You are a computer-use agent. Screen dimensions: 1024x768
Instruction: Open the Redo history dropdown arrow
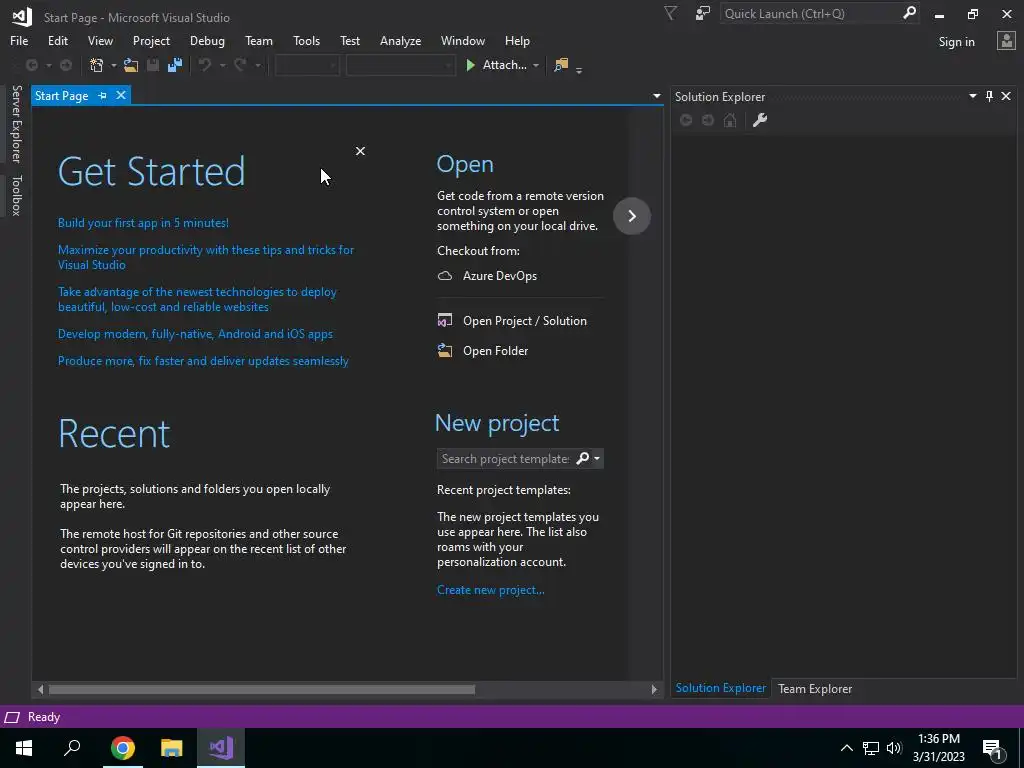(258, 65)
